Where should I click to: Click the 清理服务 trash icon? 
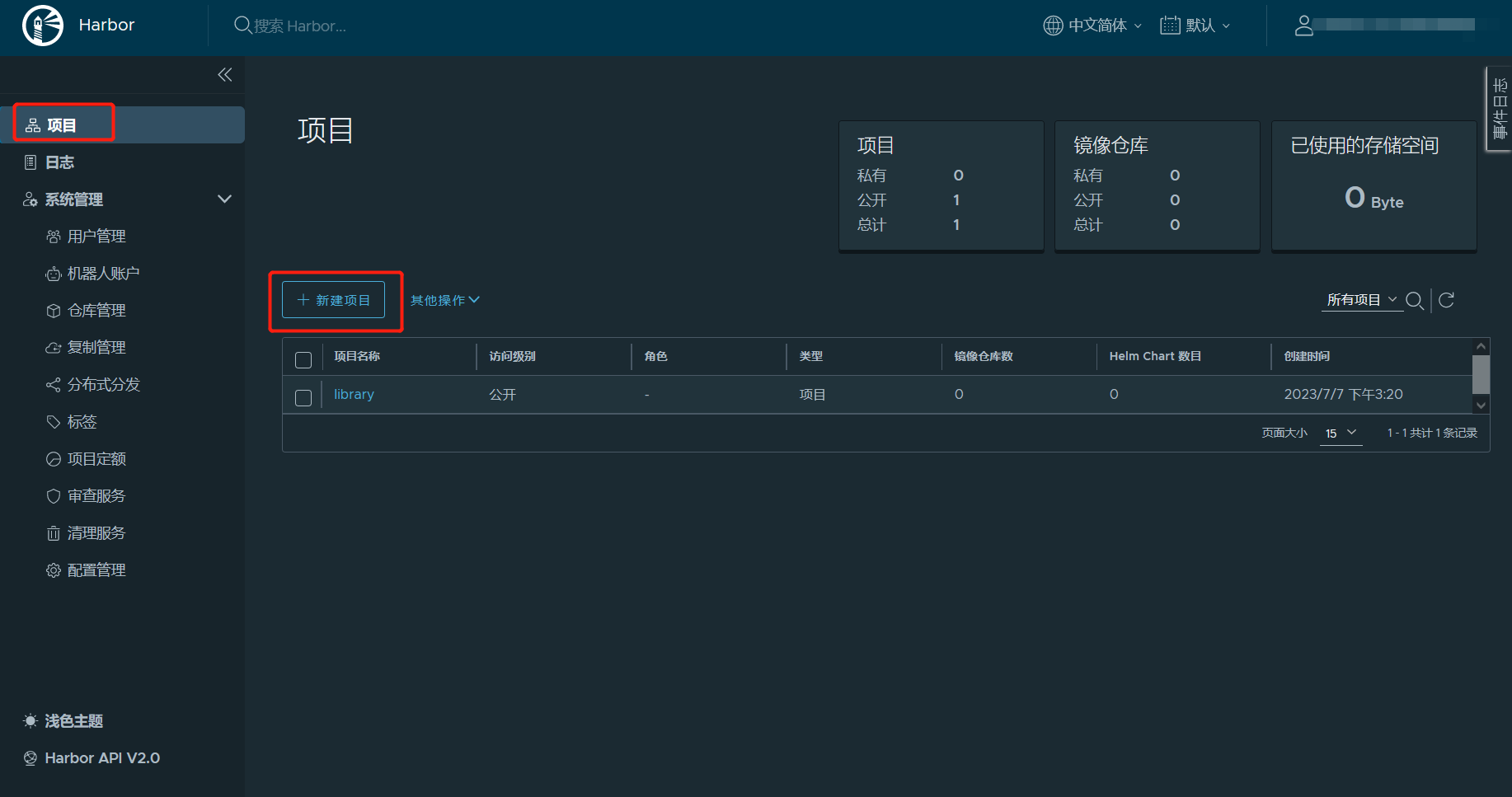(x=54, y=533)
